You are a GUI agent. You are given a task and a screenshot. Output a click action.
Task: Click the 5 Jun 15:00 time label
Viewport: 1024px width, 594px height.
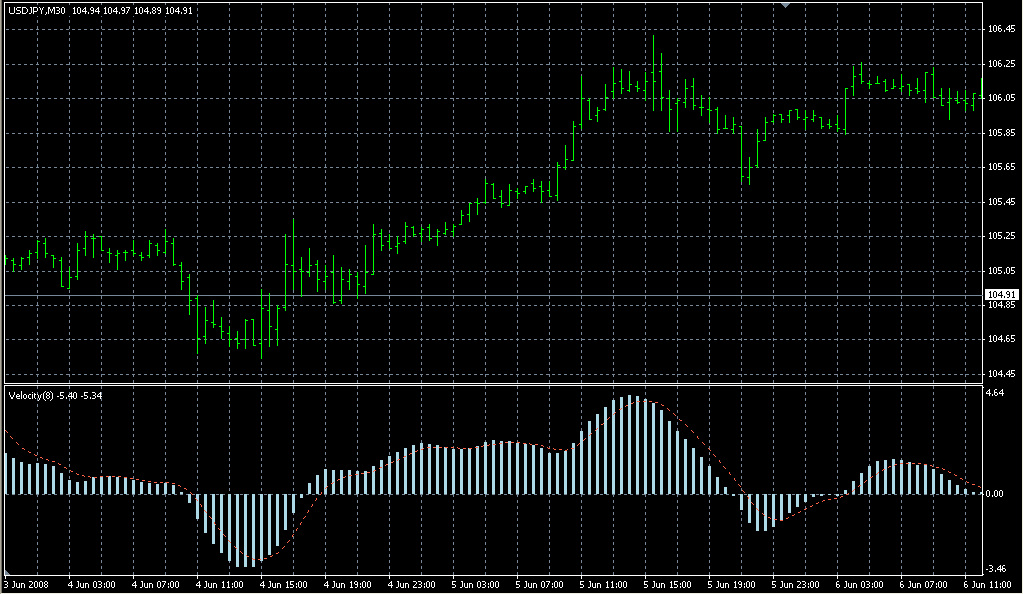click(668, 584)
